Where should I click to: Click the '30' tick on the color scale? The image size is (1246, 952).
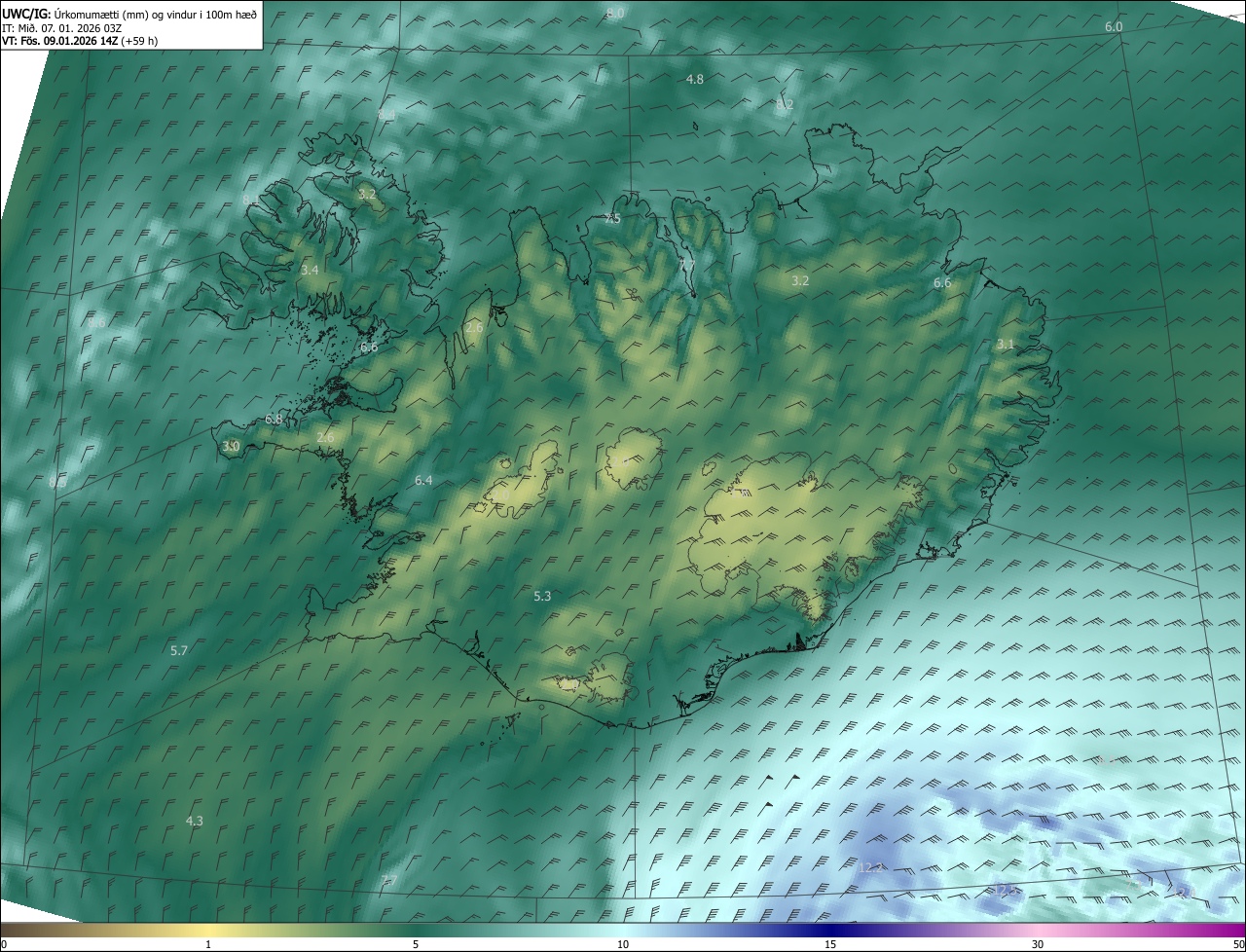pyautogui.click(x=1038, y=945)
